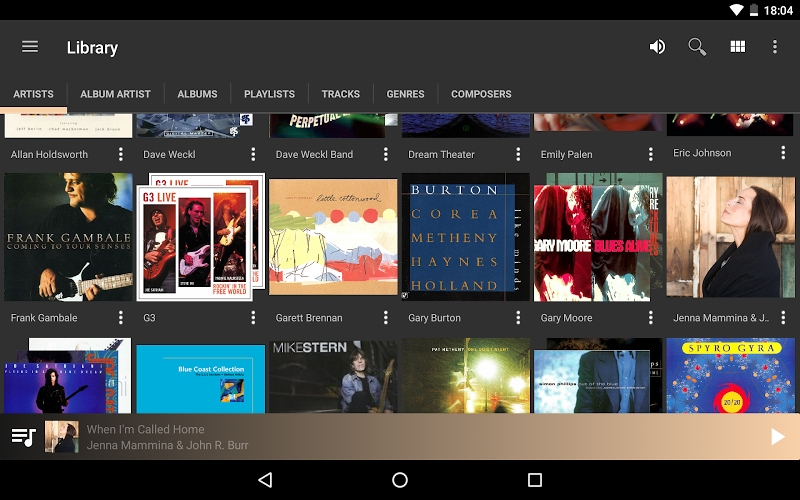Open options for Garett Brennan
Image resolution: width=800 pixels, height=500 pixels.
[x=386, y=318]
